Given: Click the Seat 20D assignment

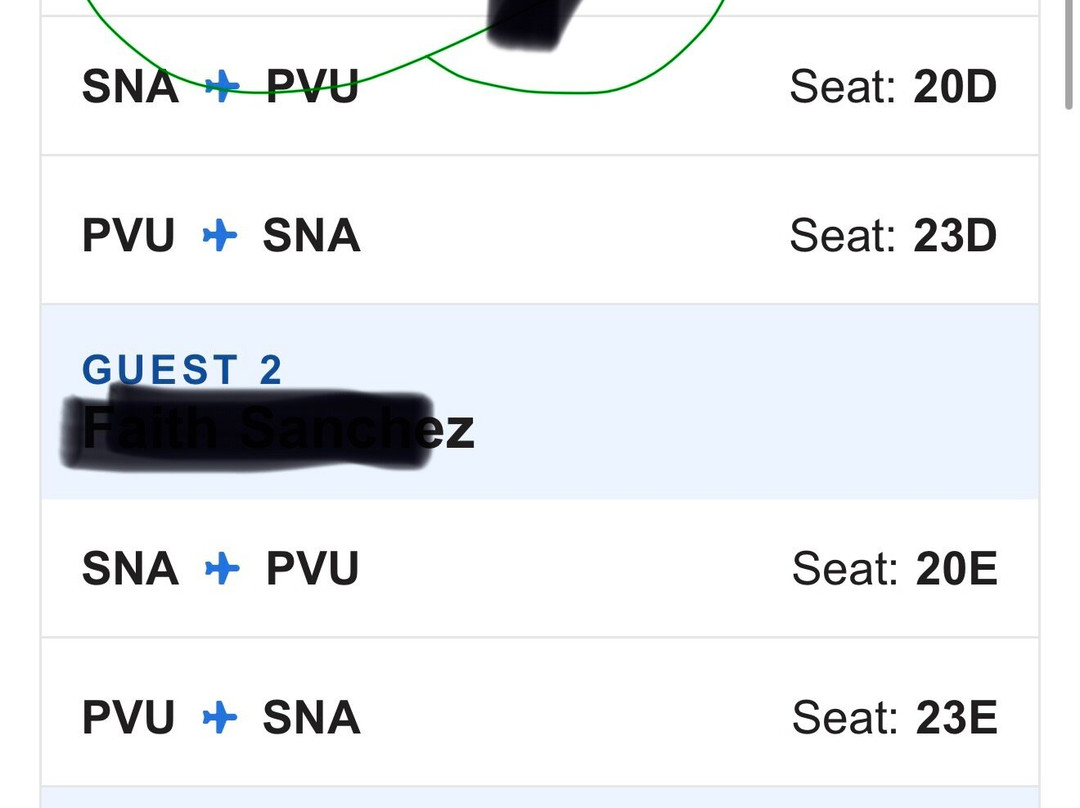Looking at the screenshot, I should pos(892,87).
